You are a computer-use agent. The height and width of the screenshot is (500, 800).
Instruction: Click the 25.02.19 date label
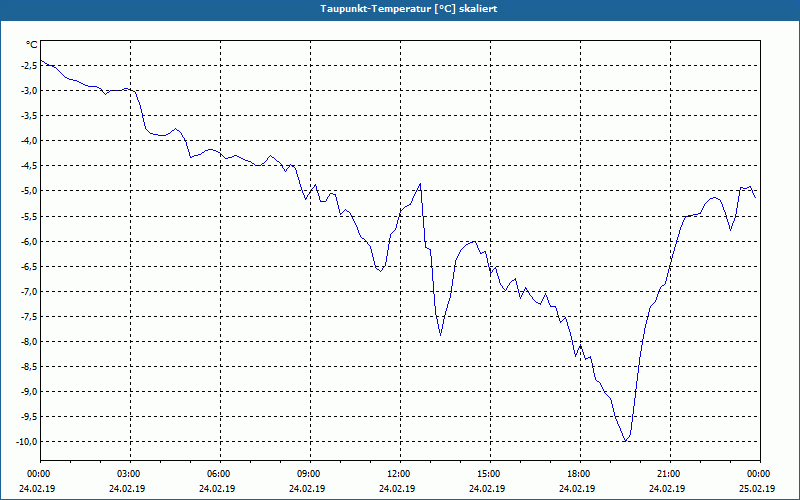coord(757,488)
